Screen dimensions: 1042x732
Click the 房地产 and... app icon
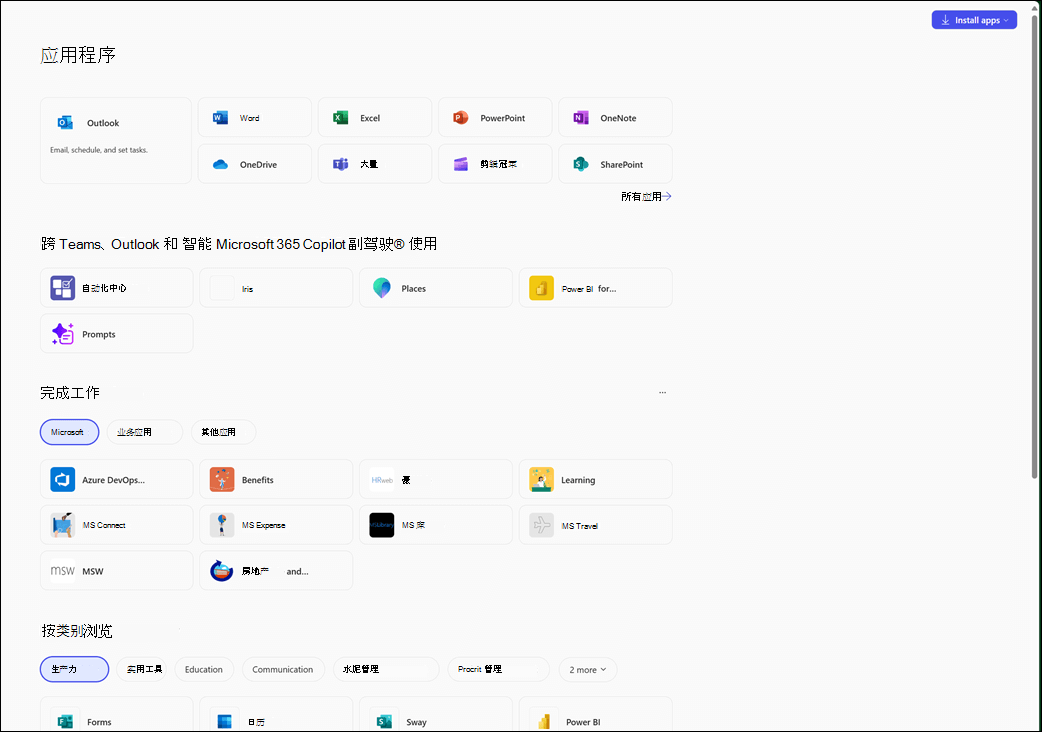click(222, 571)
